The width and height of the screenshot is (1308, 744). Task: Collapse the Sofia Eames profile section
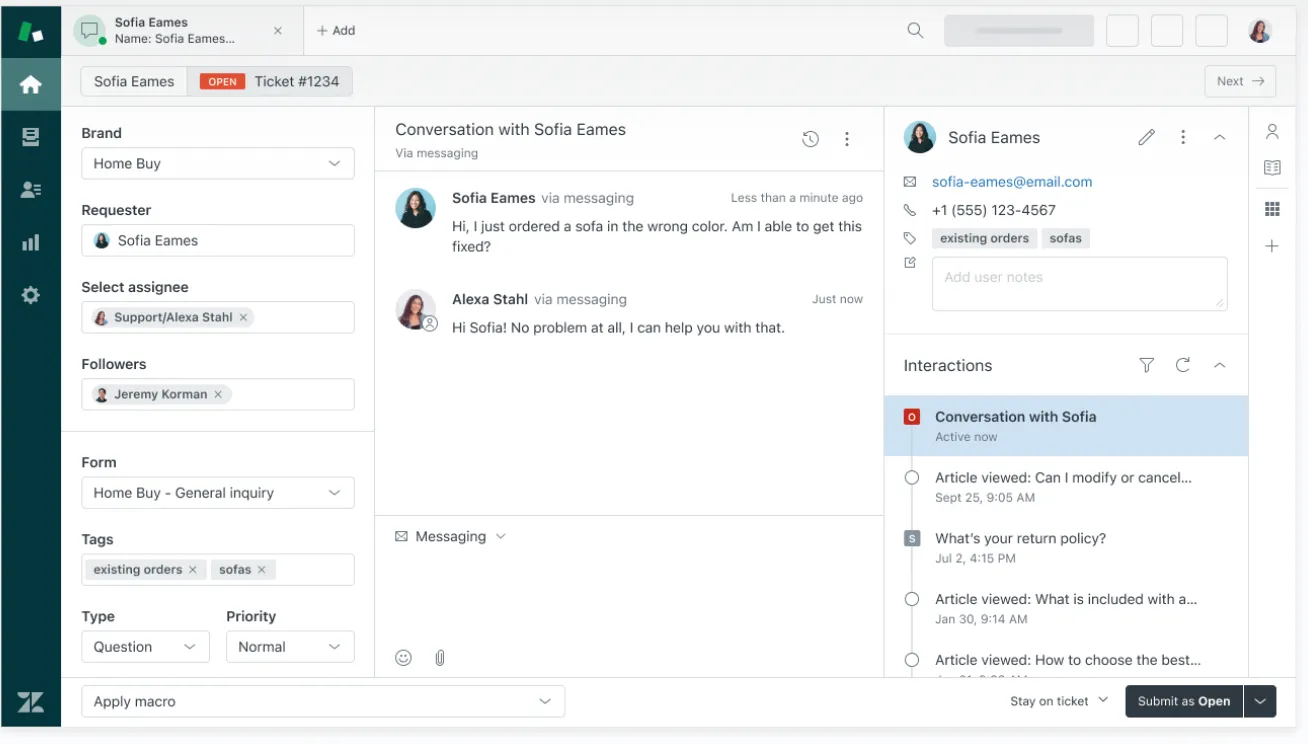1219,137
